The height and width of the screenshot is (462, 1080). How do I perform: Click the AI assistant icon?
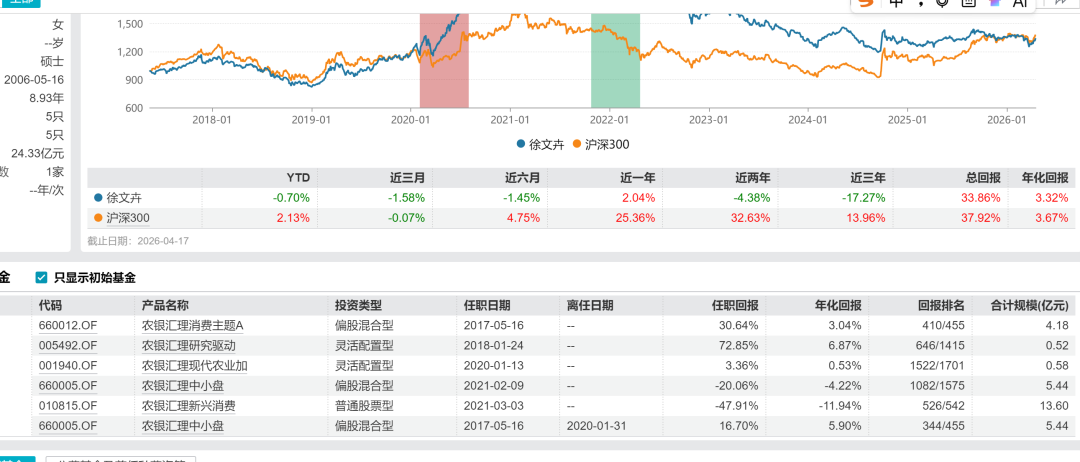[x=1020, y=3]
